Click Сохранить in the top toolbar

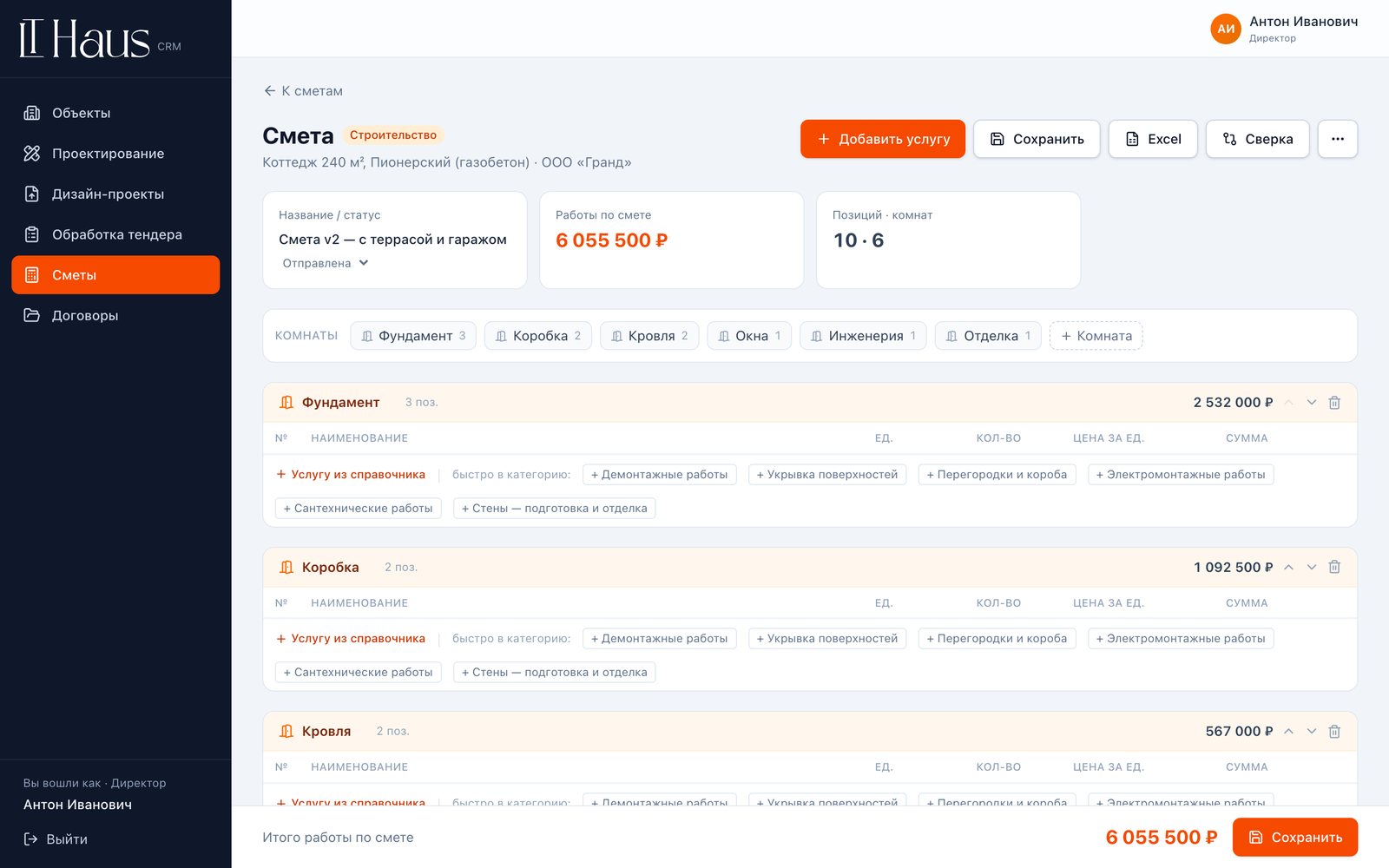pos(1037,139)
